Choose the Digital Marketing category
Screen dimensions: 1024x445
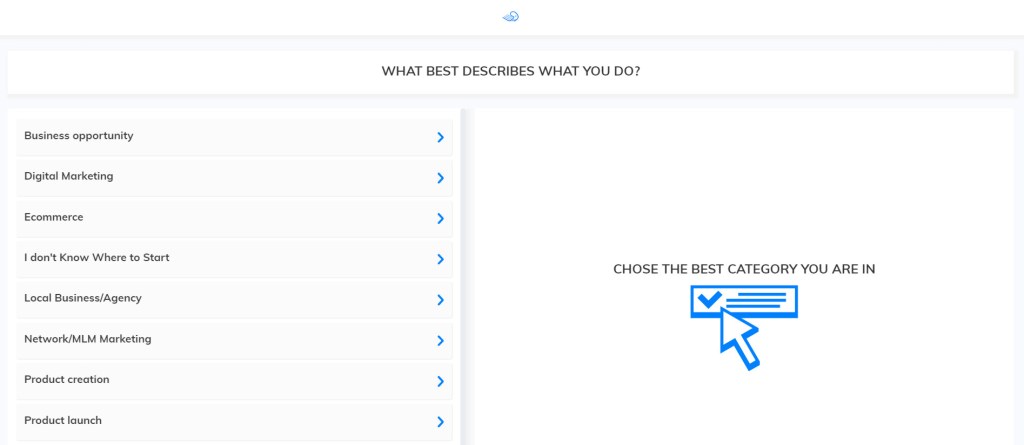tap(69, 177)
